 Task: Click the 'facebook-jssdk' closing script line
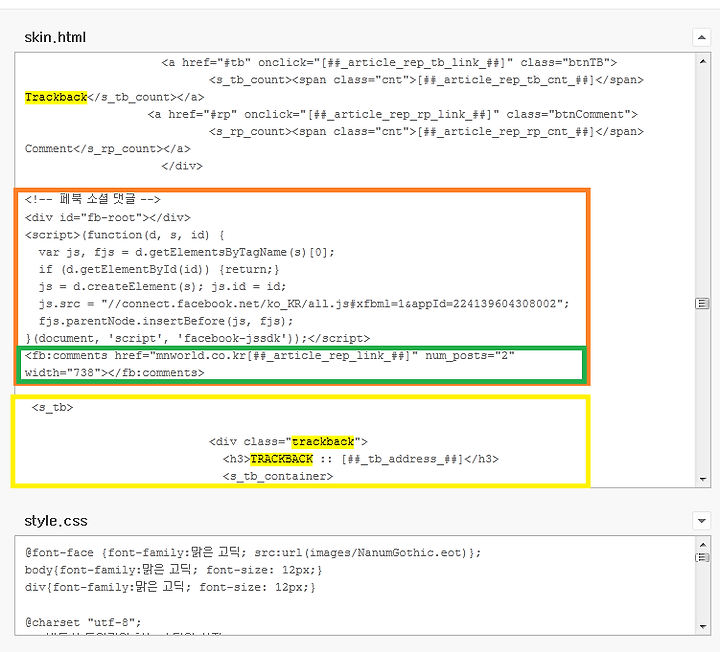pyautogui.click(x=197, y=338)
